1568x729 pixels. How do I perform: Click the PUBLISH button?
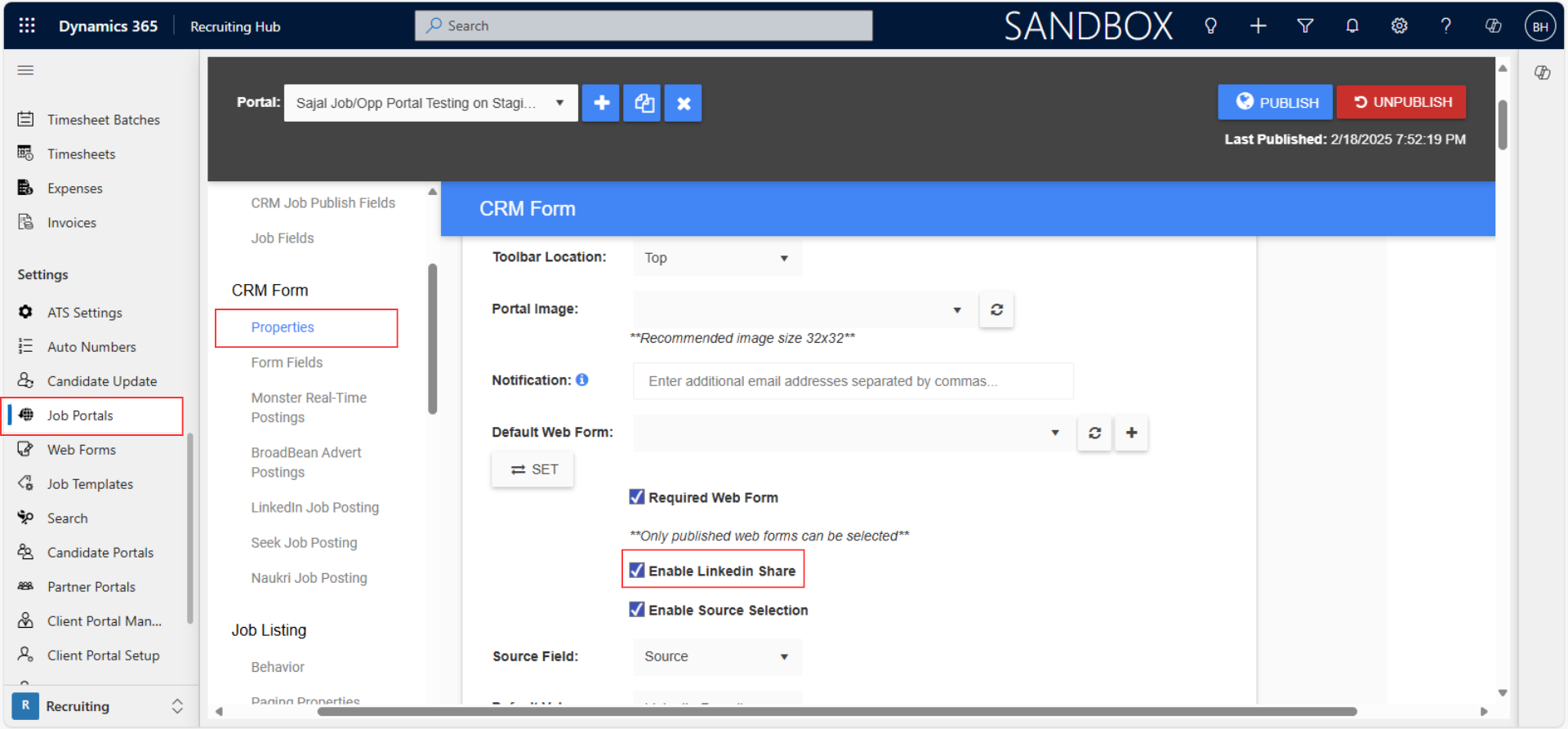click(1275, 102)
